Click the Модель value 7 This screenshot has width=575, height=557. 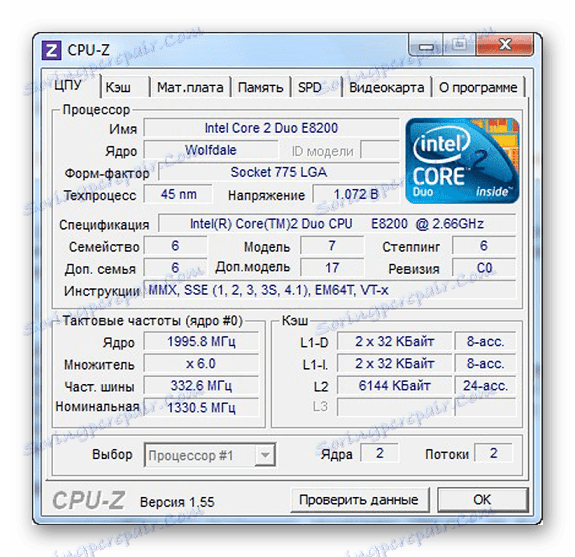point(332,245)
